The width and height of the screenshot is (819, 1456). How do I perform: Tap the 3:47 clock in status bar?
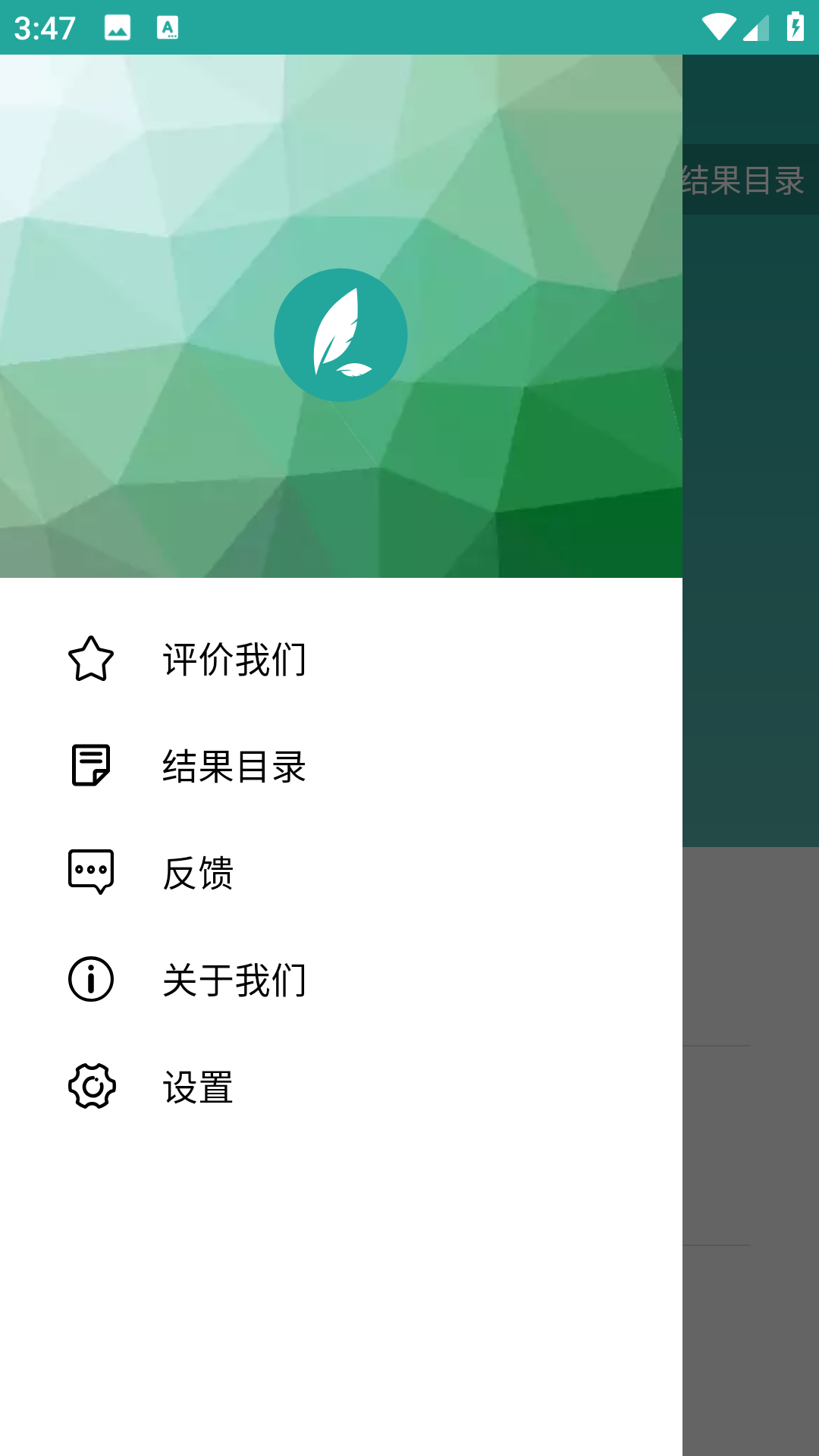tap(45, 29)
